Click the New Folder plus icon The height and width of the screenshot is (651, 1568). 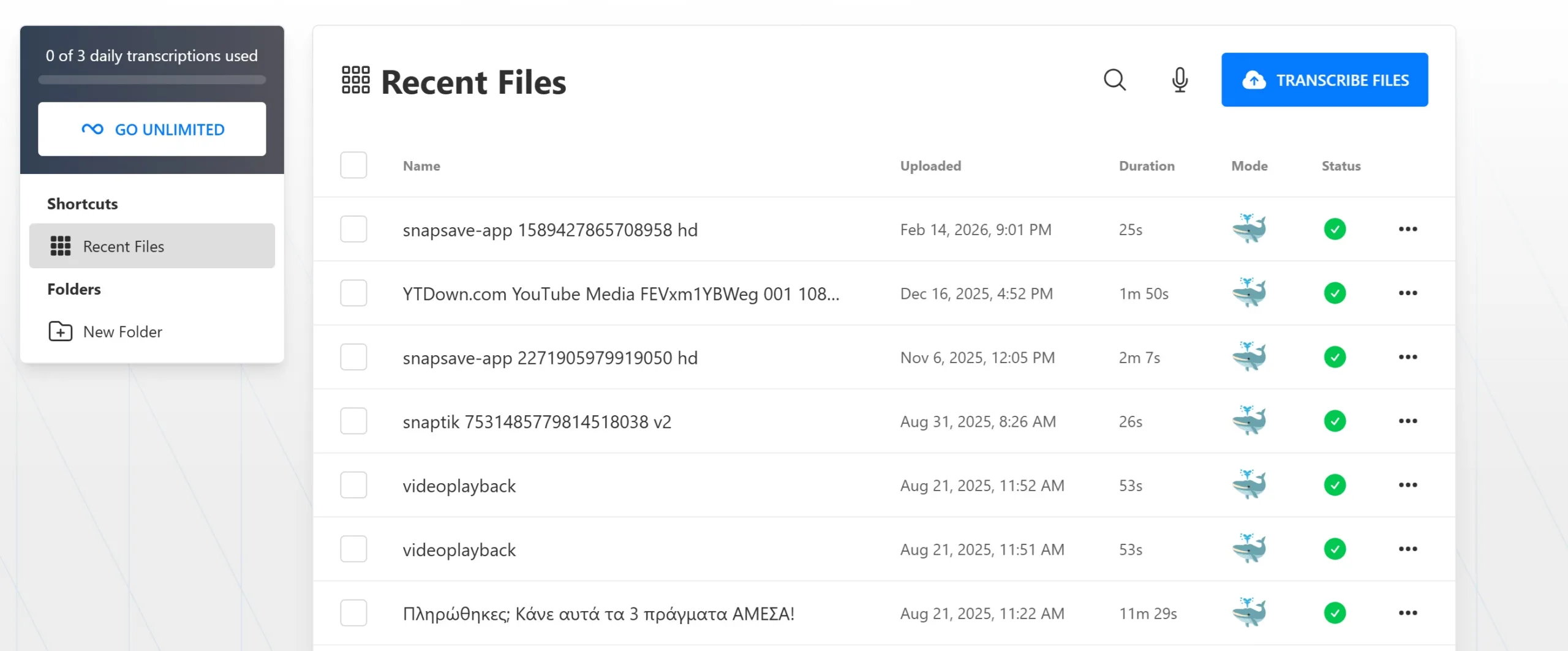point(60,331)
